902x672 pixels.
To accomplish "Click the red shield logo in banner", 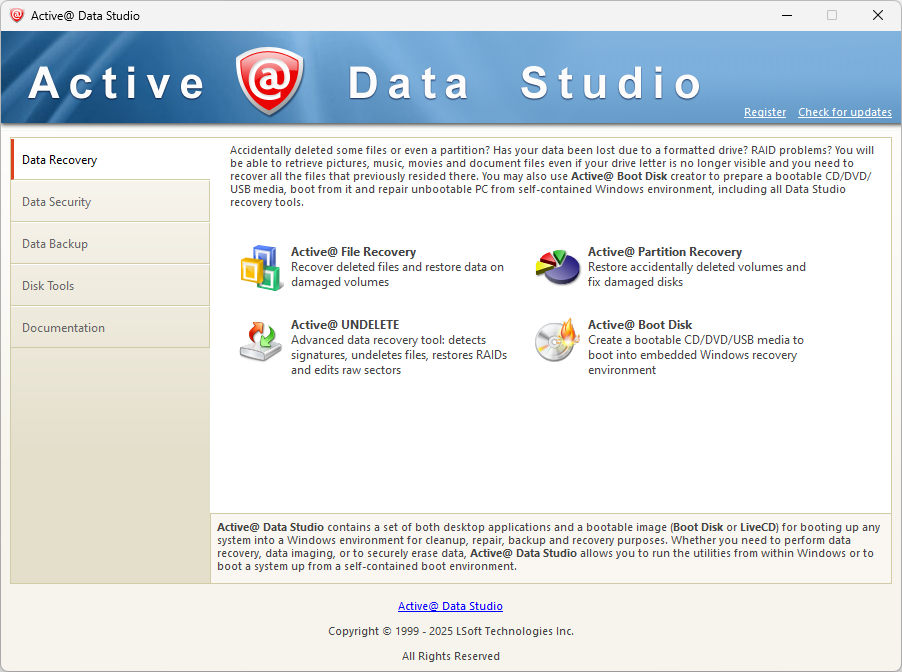I will point(269,81).
